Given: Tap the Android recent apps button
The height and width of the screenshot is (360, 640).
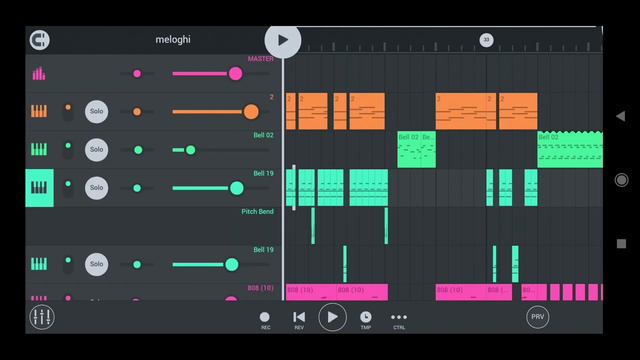Looking at the screenshot, I should click(621, 244).
